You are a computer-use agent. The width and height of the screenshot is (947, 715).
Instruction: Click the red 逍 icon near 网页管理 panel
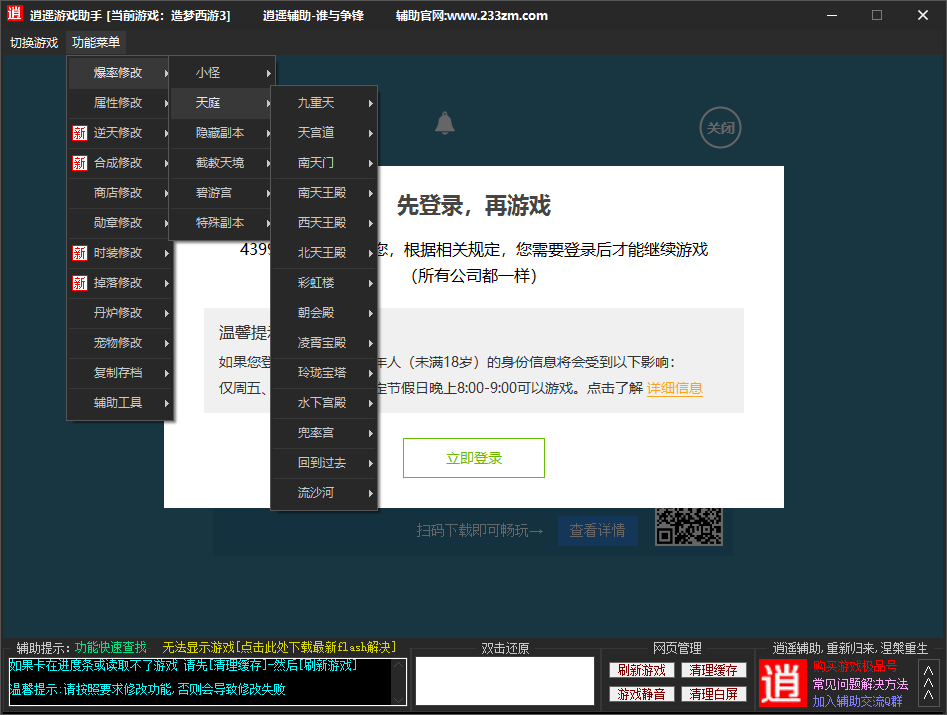[x=783, y=681]
